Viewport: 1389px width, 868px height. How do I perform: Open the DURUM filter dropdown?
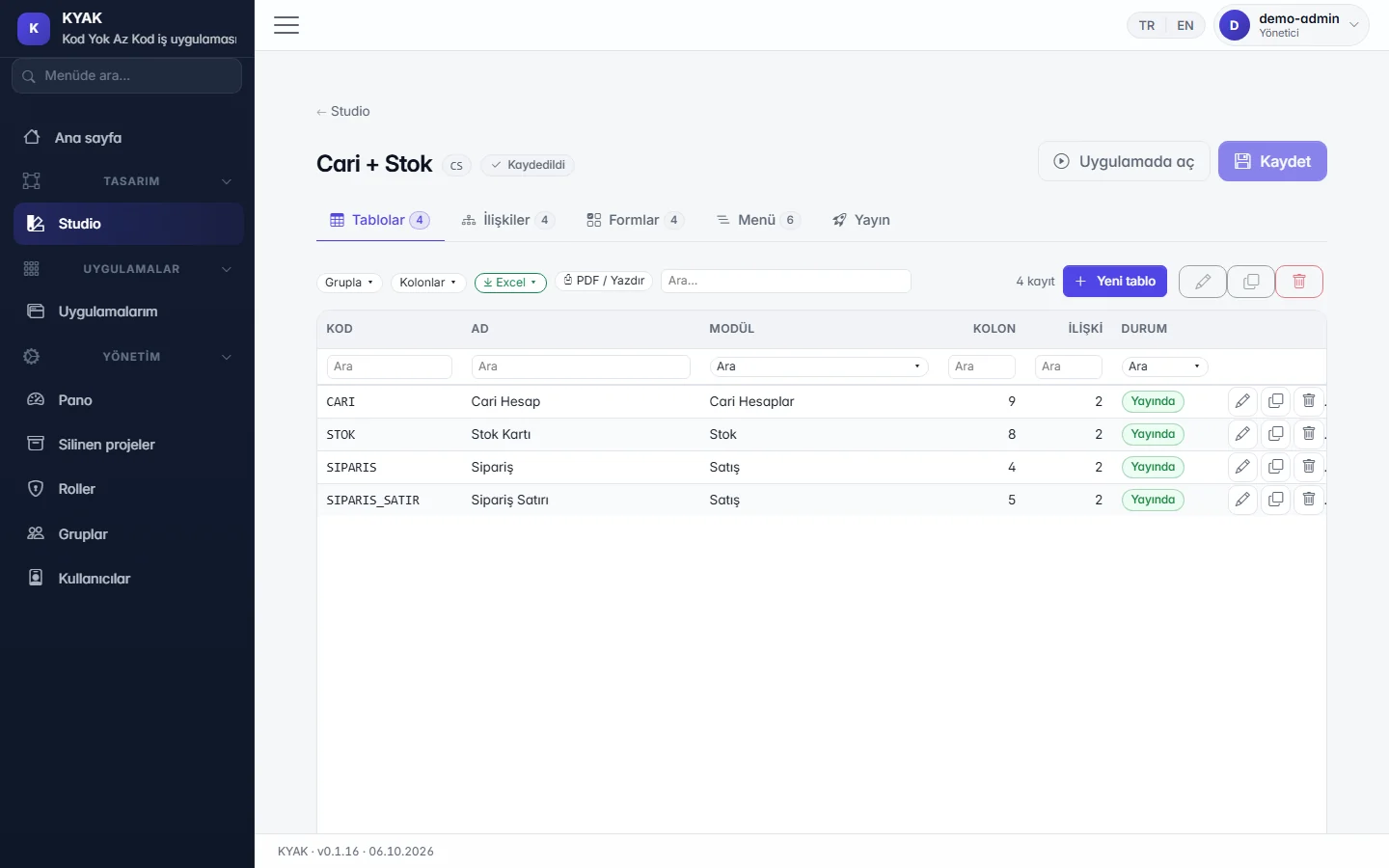(x=1164, y=366)
